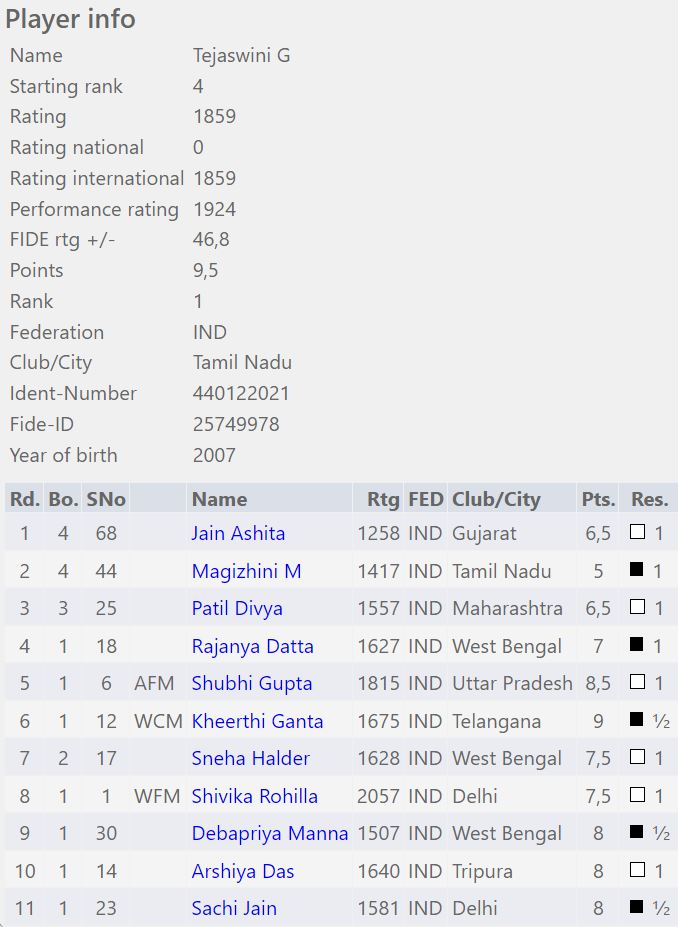Viewport: 678px width, 927px height.
Task: Open Magizhini M's player link
Action: [246, 571]
